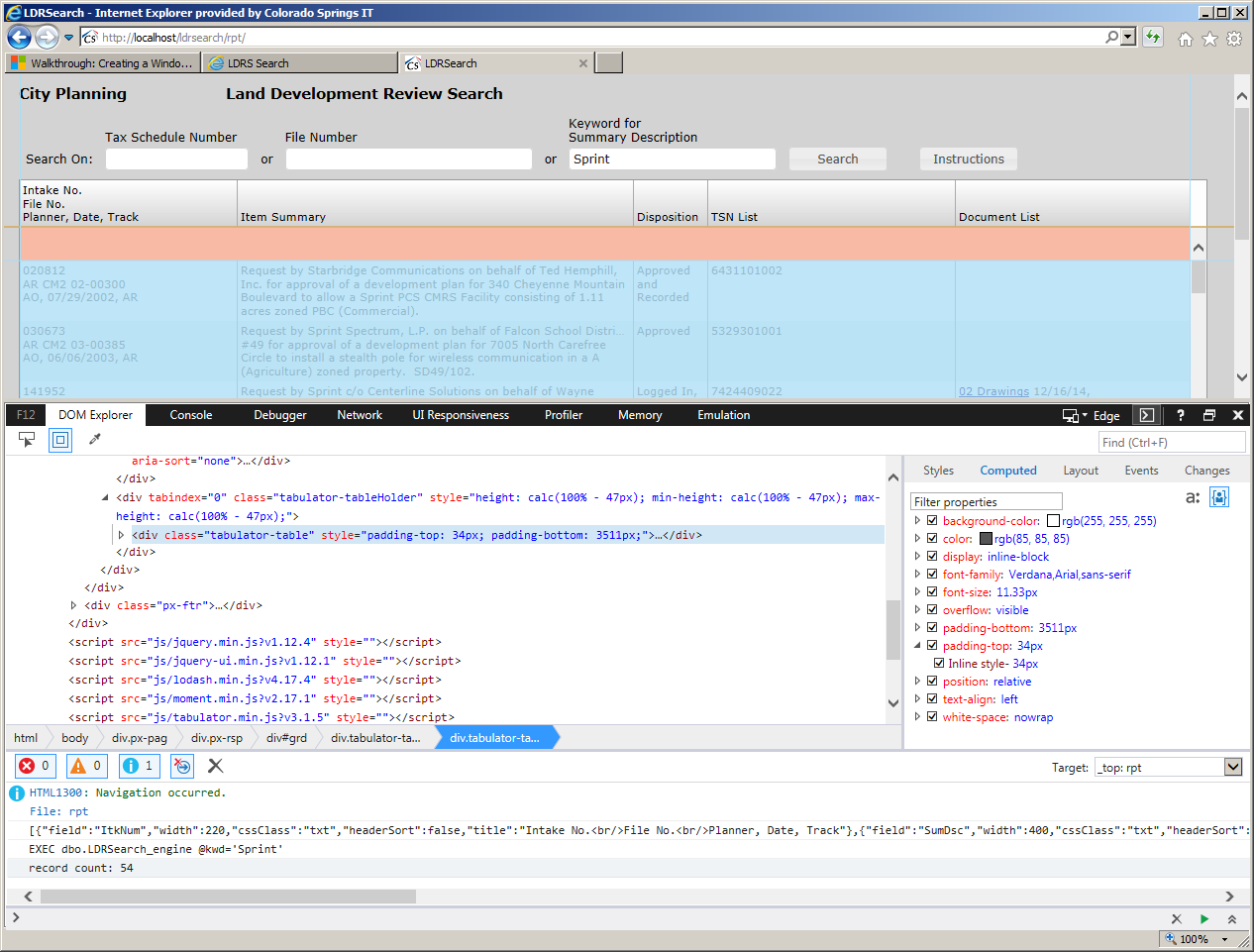1254x952 pixels.
Task: Filter console output by errors
Action: tap(35, 765)
